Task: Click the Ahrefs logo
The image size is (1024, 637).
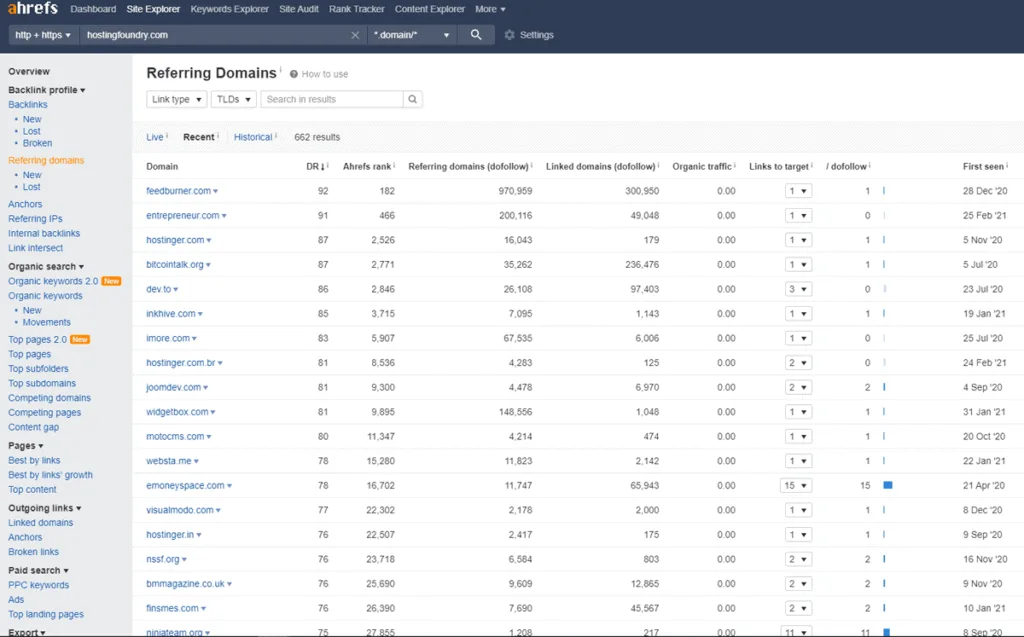Action: 33,8
